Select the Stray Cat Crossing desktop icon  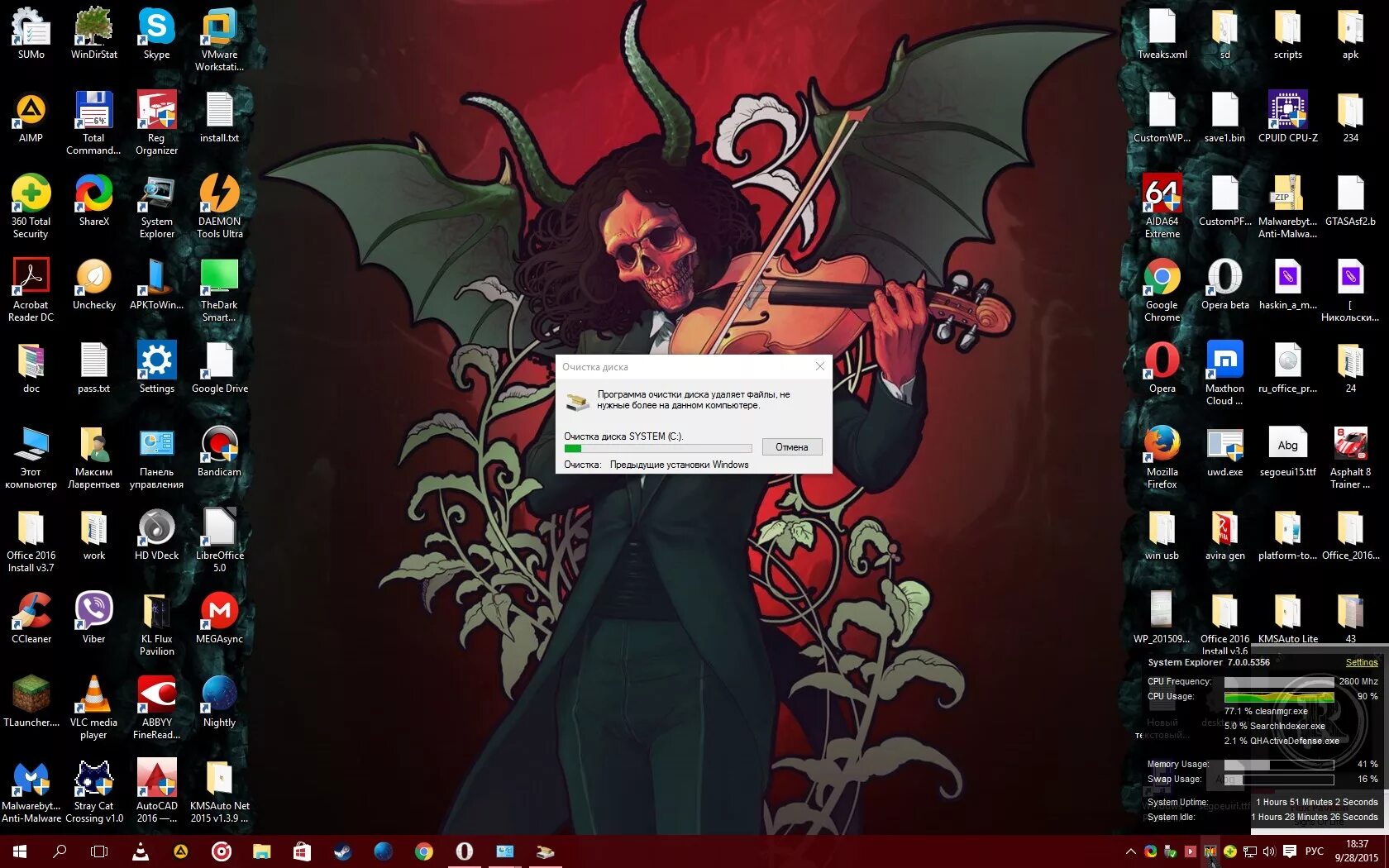point(94,791)
